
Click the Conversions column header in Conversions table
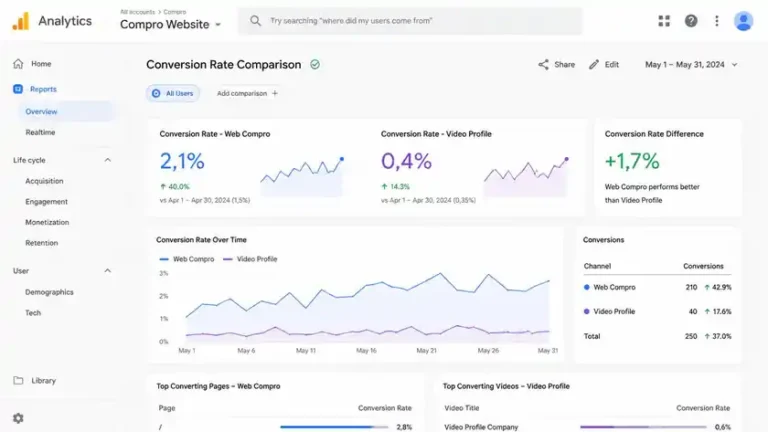(x=703, y=266)
